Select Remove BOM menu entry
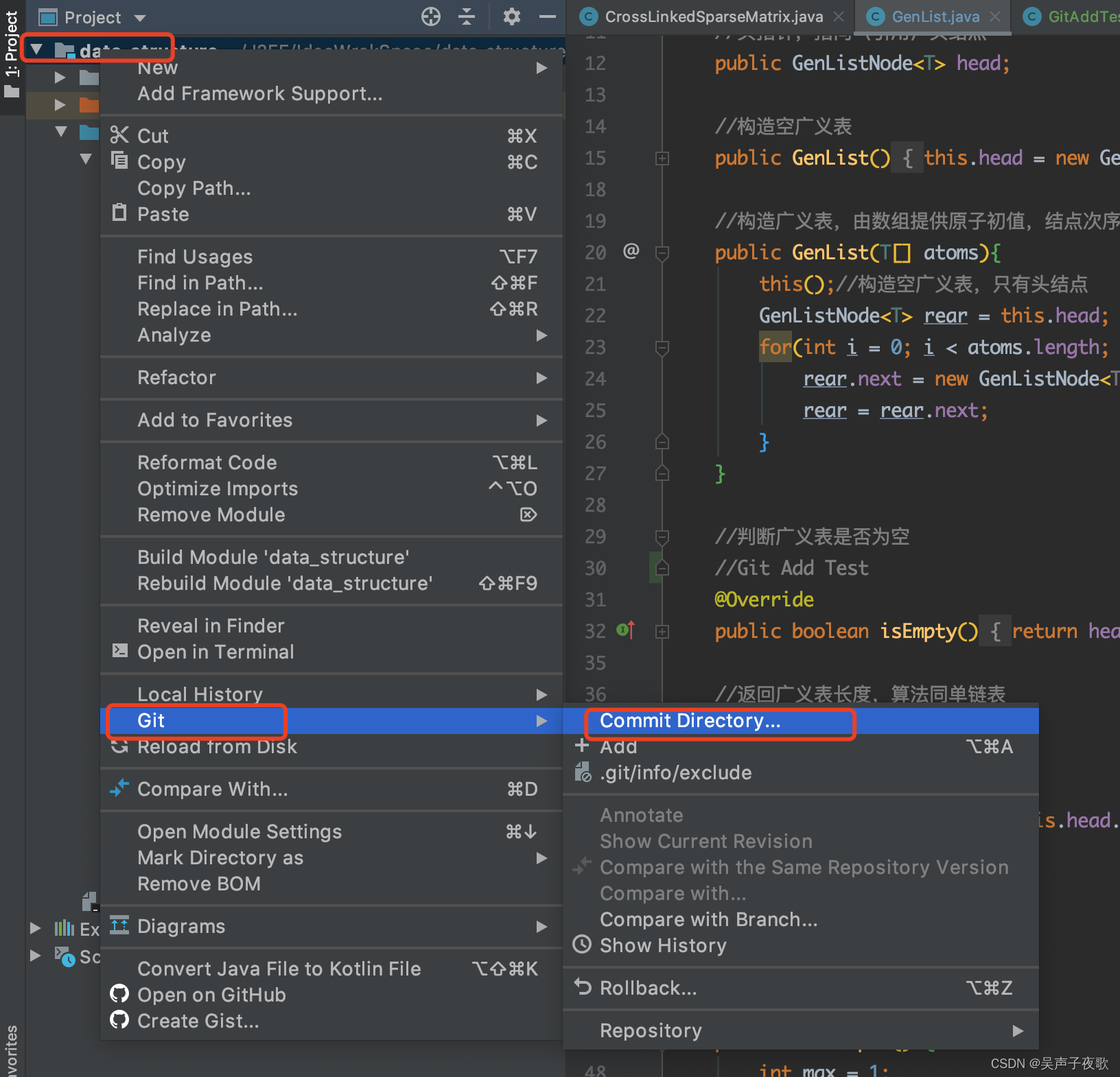Viewport: 1120px width, 1077px height. point(331,884)
